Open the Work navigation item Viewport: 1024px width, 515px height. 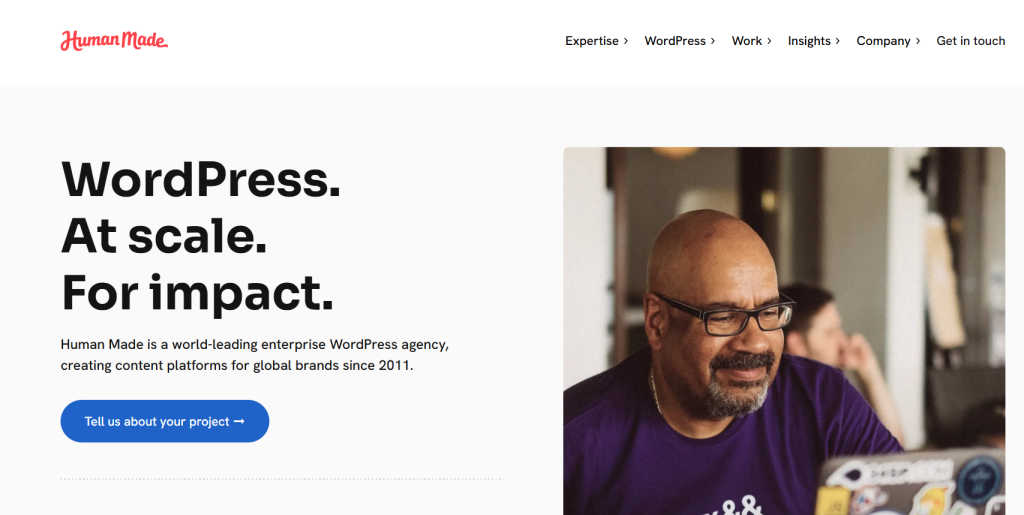point(746,40)
